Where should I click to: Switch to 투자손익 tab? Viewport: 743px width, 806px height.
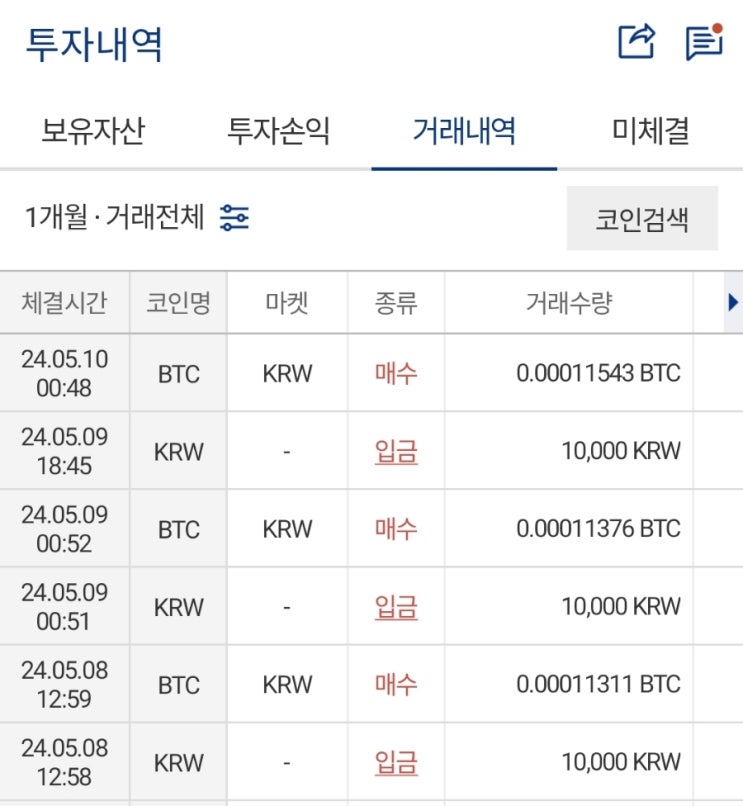coord(279,131)
